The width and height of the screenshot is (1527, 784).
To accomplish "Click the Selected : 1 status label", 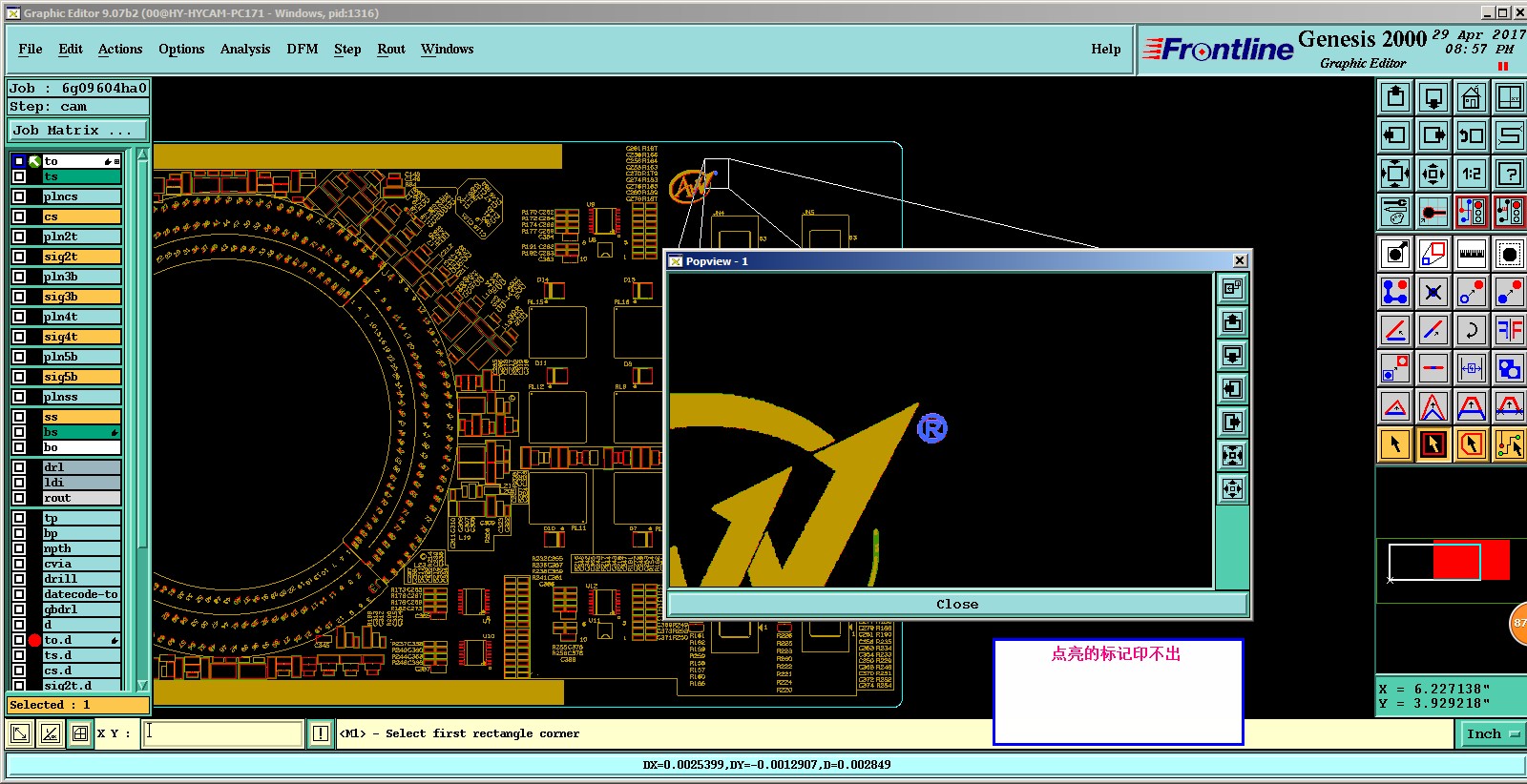I will pos(78,705).
